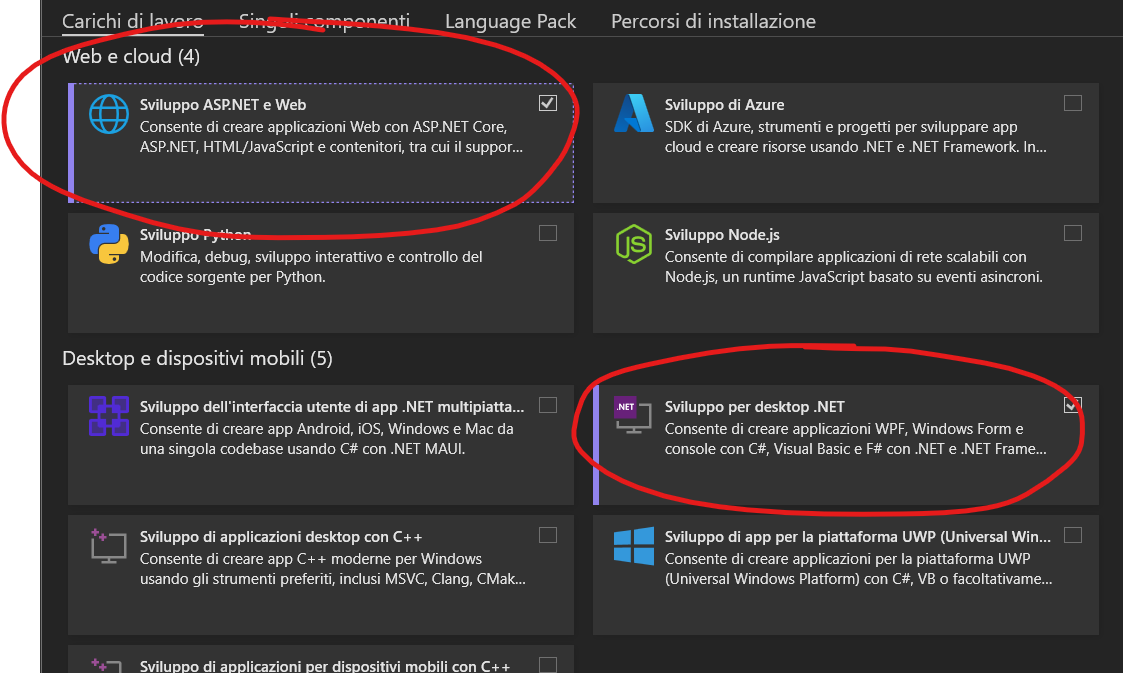Click the C++ desktop development icon
This screenshot has width=1123, height=673.
(109, 547)
